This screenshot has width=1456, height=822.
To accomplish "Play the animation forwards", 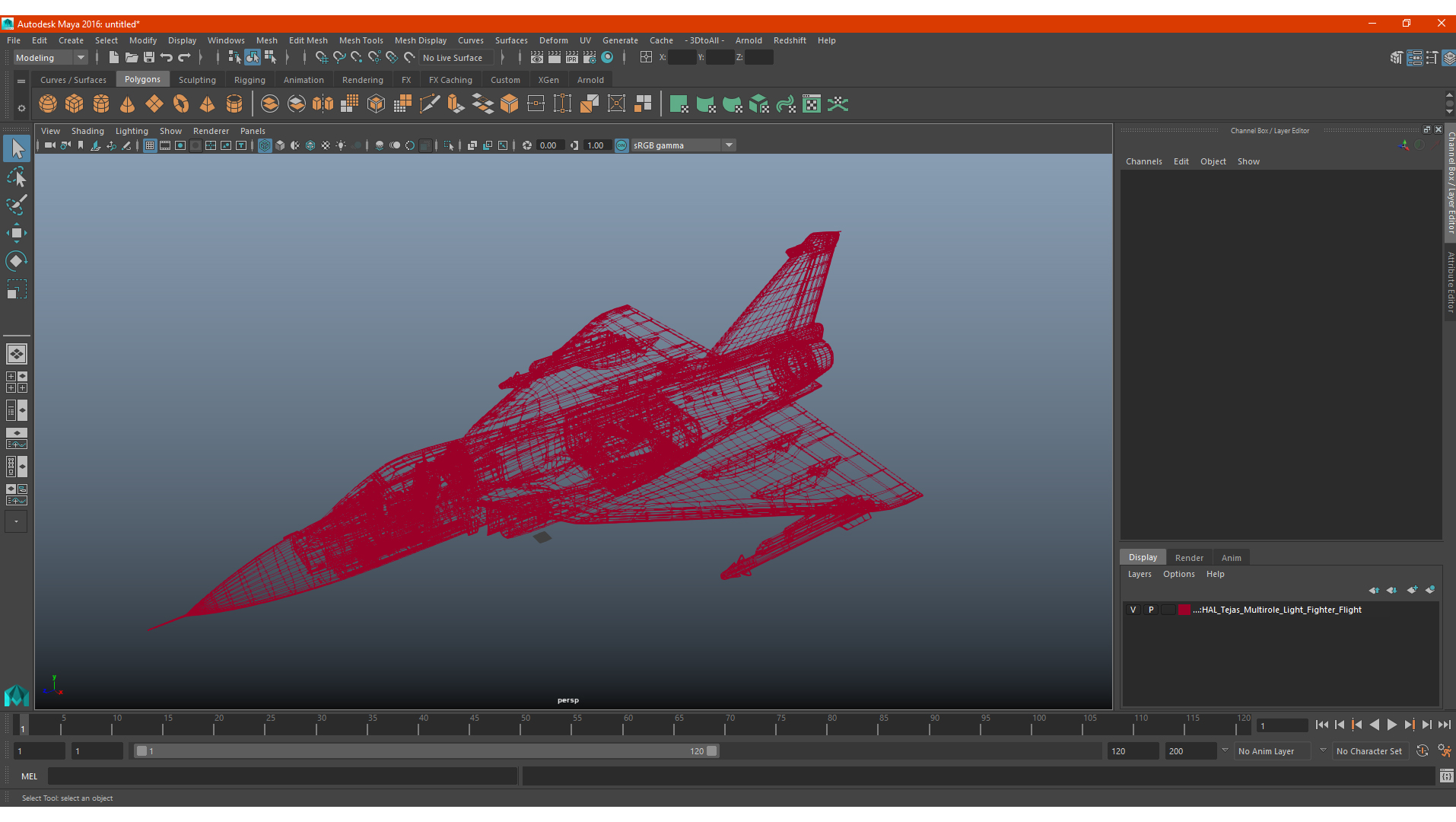I will pyautogui.click(x=1391, y=725).
